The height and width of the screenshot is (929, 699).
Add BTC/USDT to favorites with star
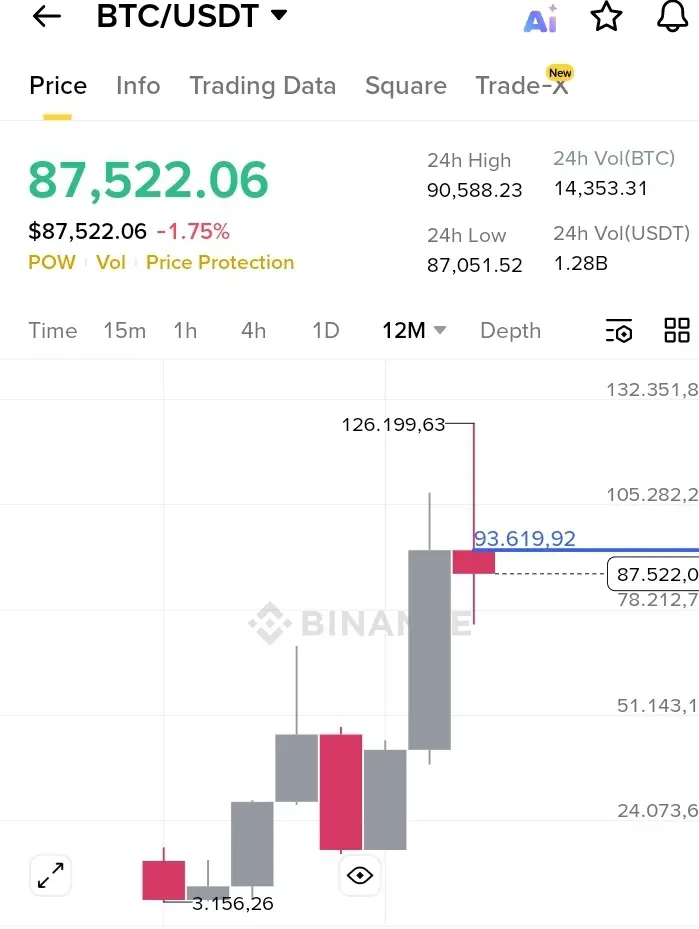pos(607,16)
